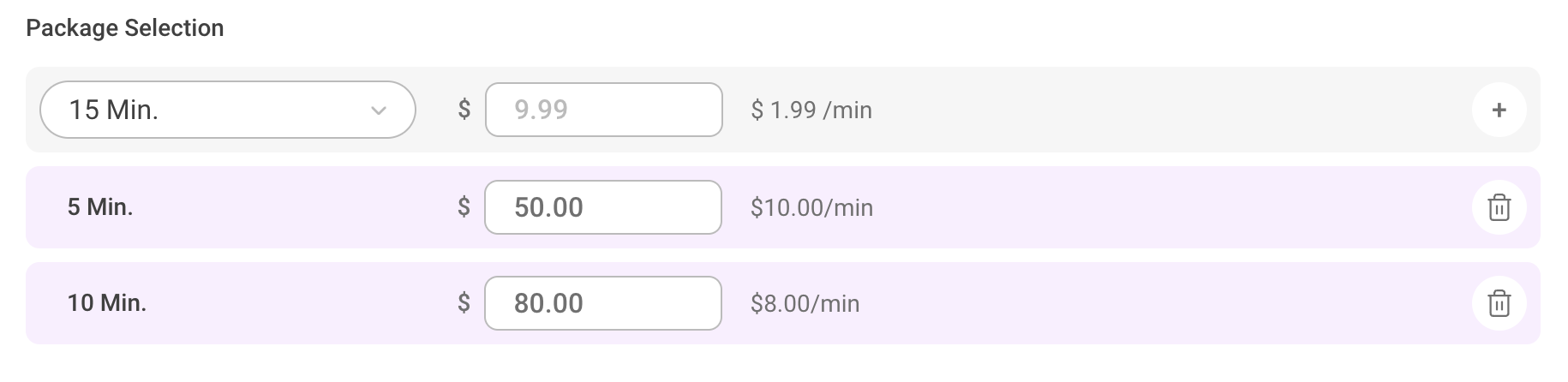Delete the 10 Min. package with trash icon
Screen dimensions: 1568x382
[x=1499, y=303]
